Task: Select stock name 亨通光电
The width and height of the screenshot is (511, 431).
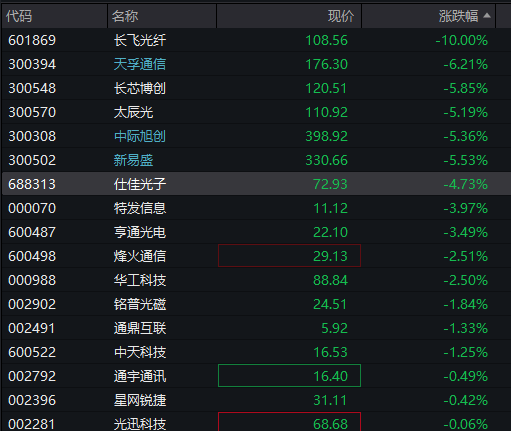Action: click(x=140, y=232)
